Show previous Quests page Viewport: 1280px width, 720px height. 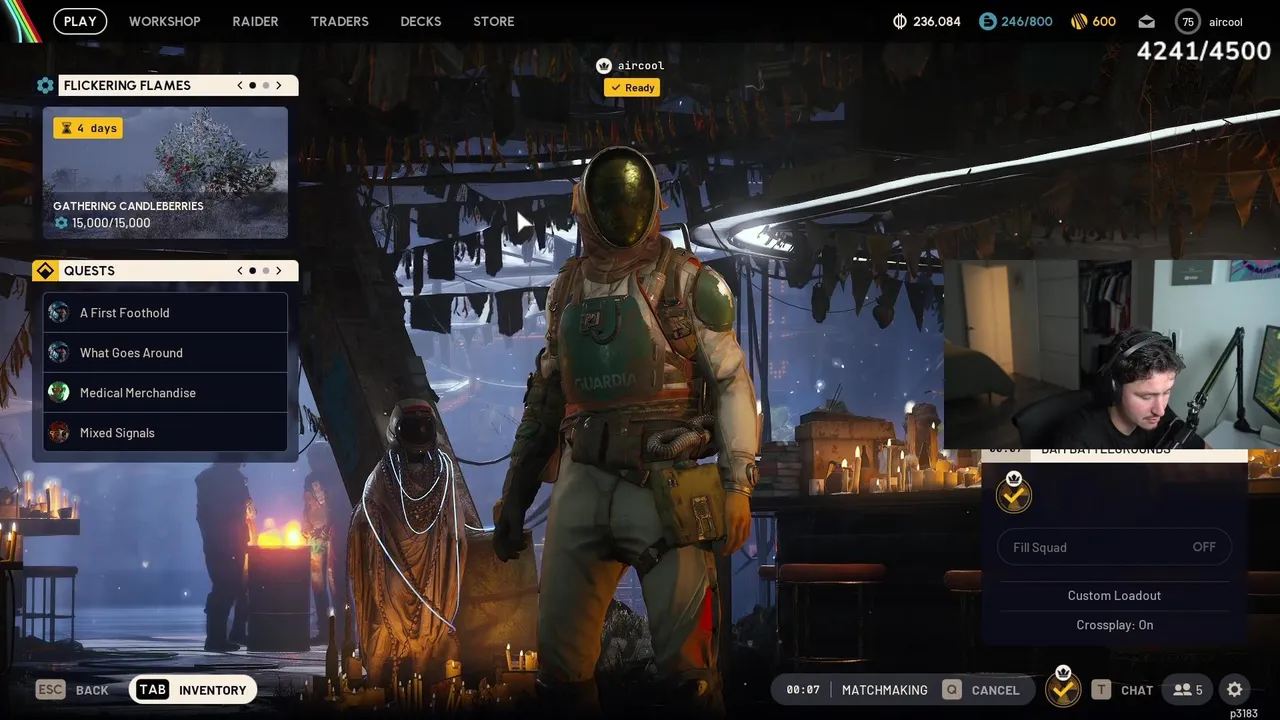pos(240,270)
